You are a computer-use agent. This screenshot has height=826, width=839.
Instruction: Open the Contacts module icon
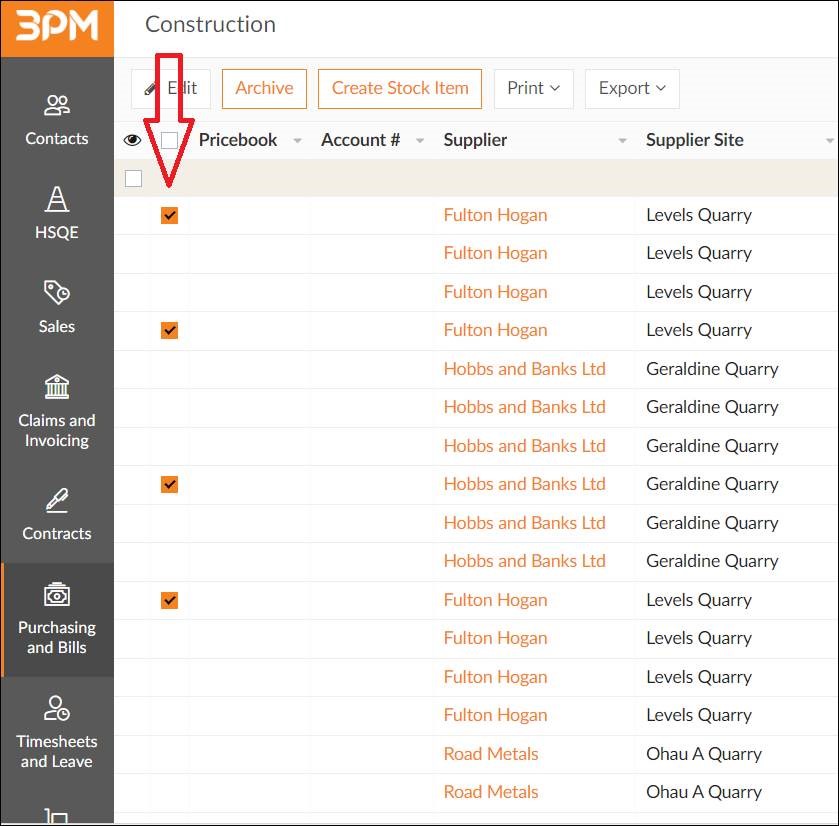(57, 105)
